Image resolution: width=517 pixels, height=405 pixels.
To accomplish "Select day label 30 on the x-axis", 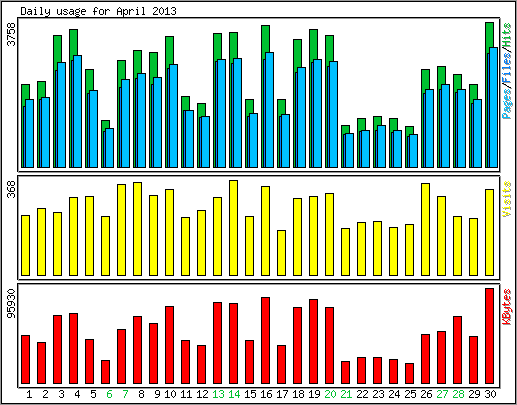I will [x=490, y=394].
